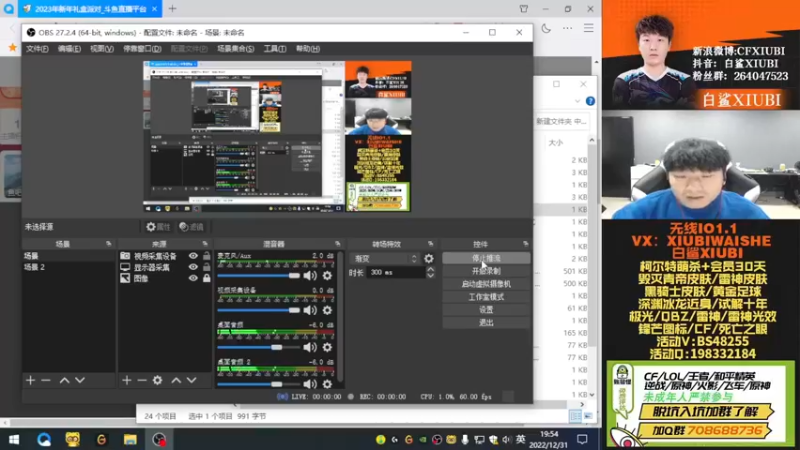Remove the selected source with minus icon
The width and height of the screenshot is (800, 450).
click(x=142, y=380)
